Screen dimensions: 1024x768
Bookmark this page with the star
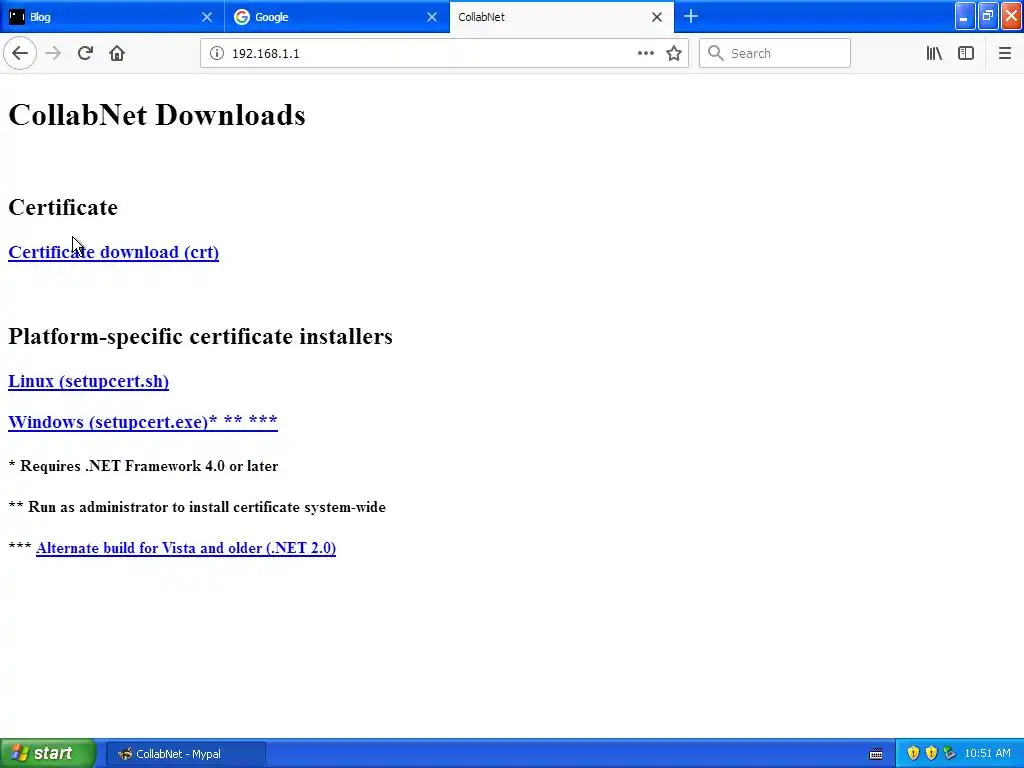click(674, 54)
